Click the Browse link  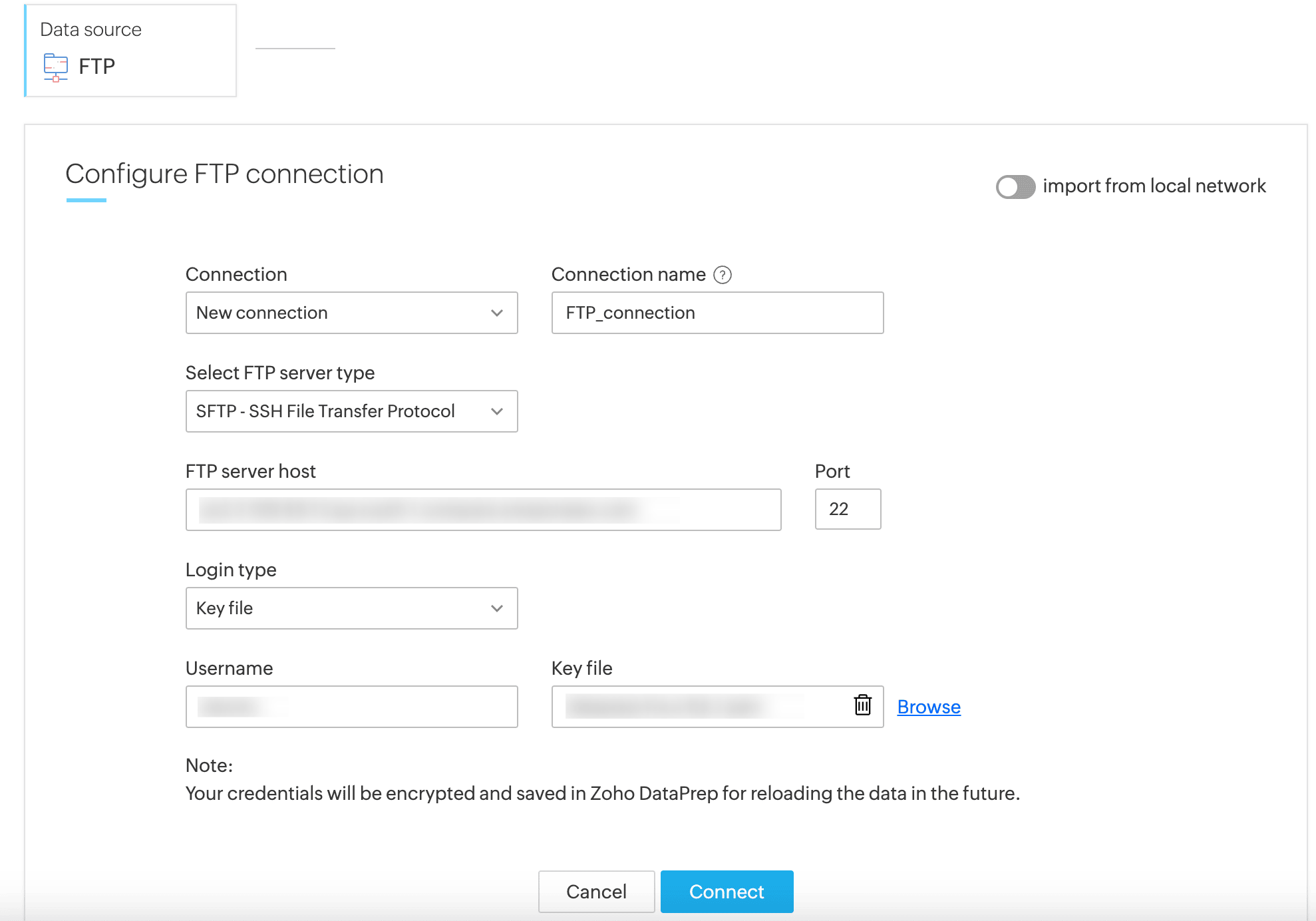(929, 707)
